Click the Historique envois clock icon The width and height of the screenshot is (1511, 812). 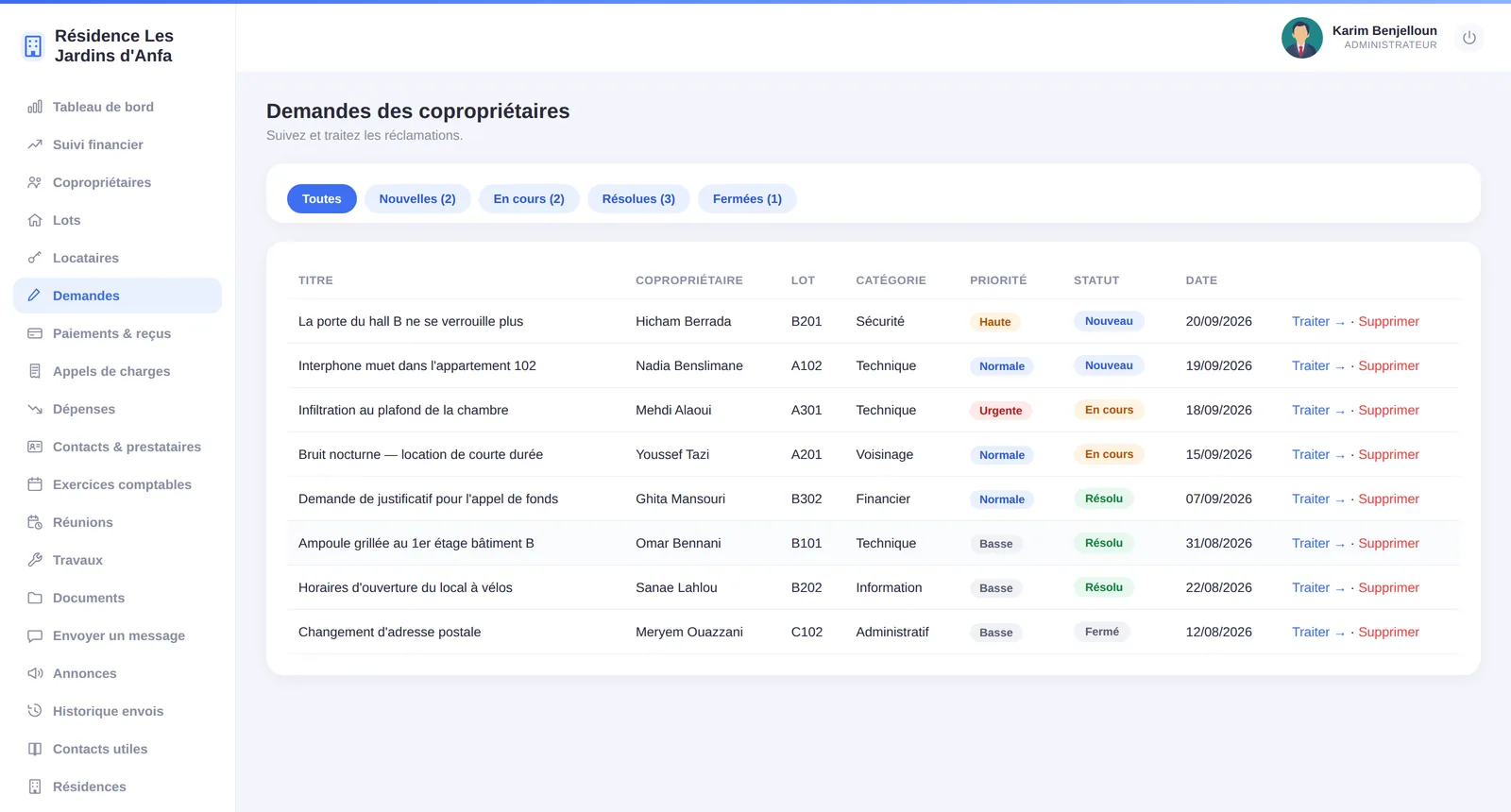coord(35,711)
